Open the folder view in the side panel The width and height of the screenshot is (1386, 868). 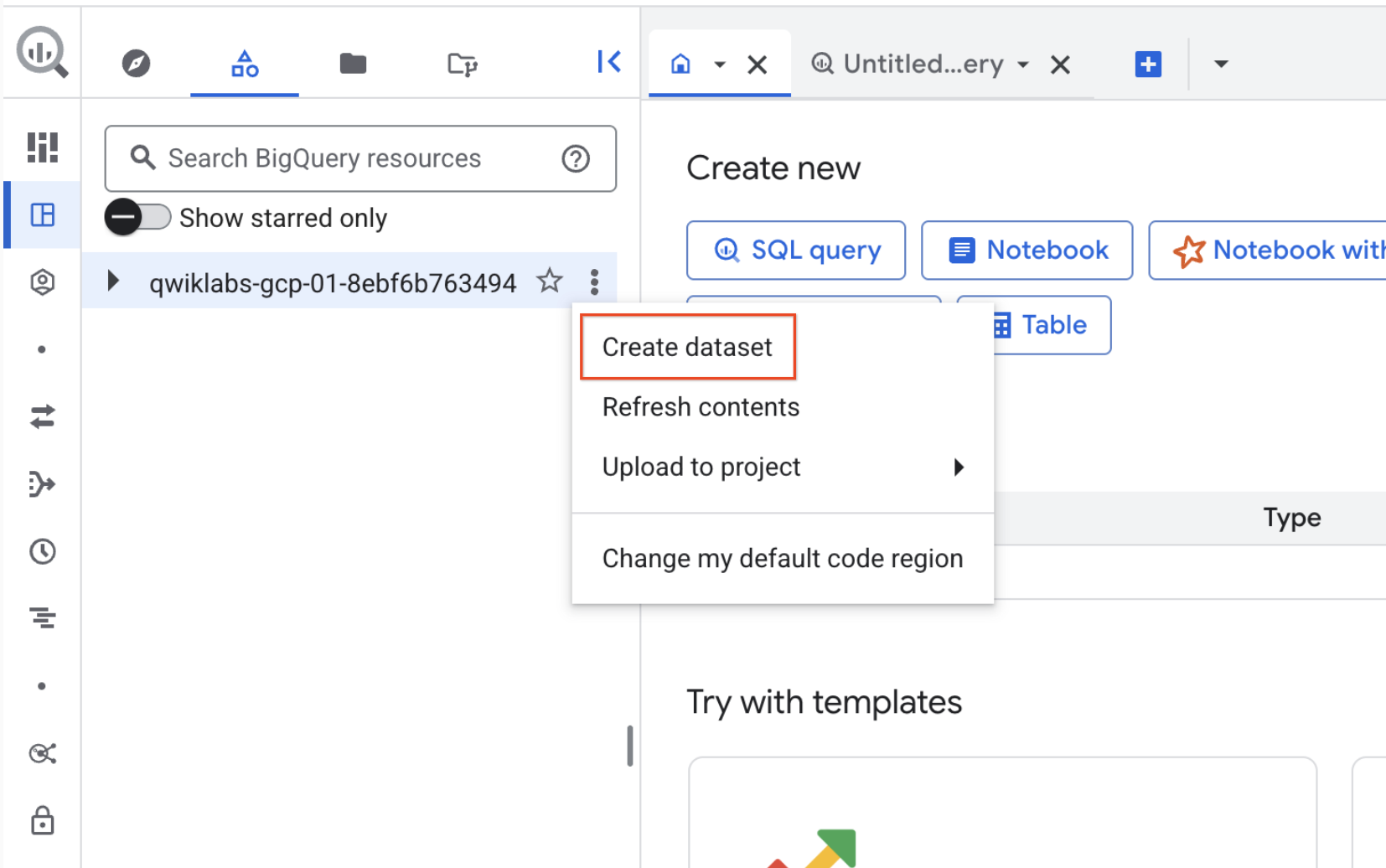point(353,63)
